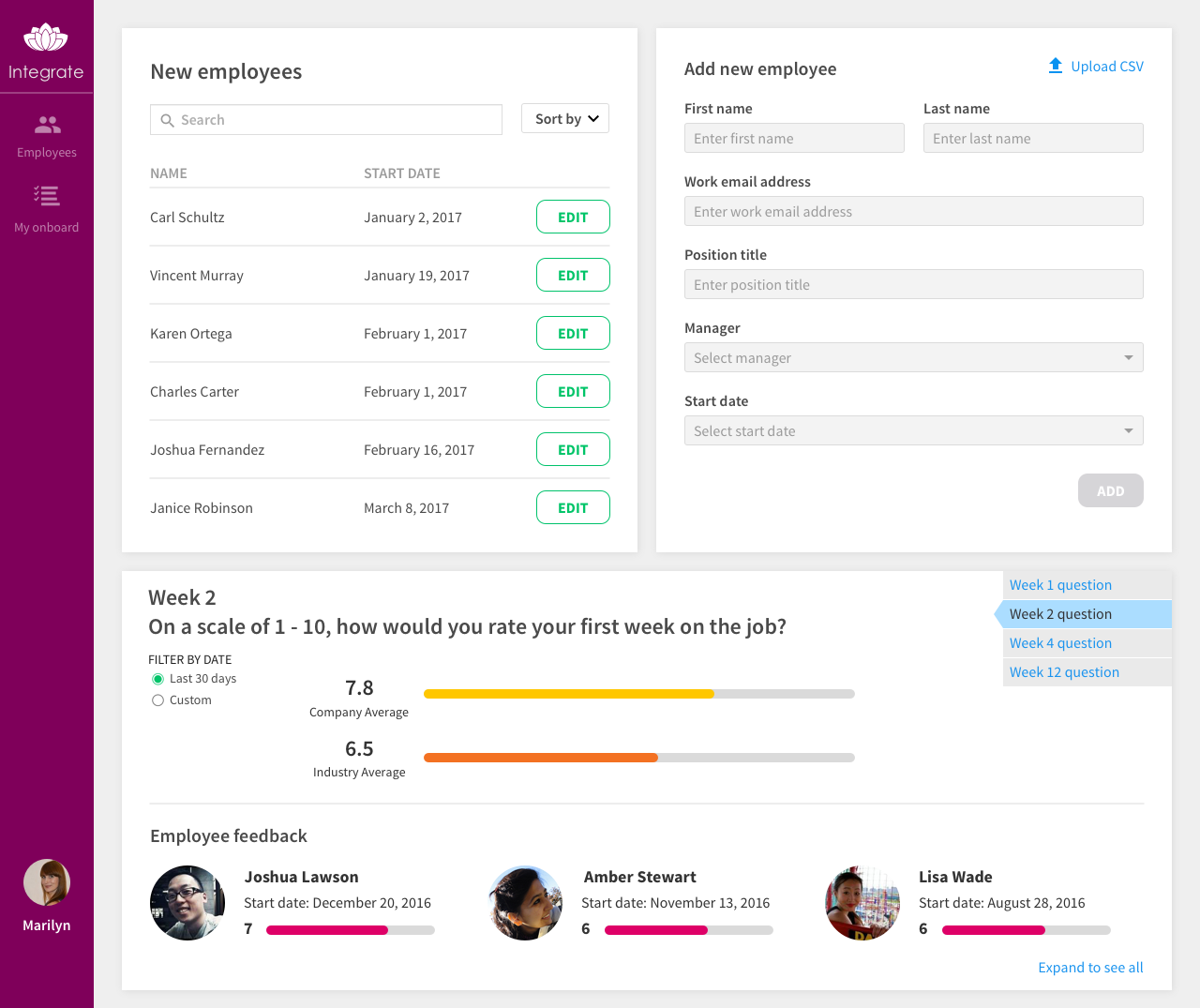Click the NAME column header
This screenshot has width=1200, height=1008.
(x=169, y=173)
